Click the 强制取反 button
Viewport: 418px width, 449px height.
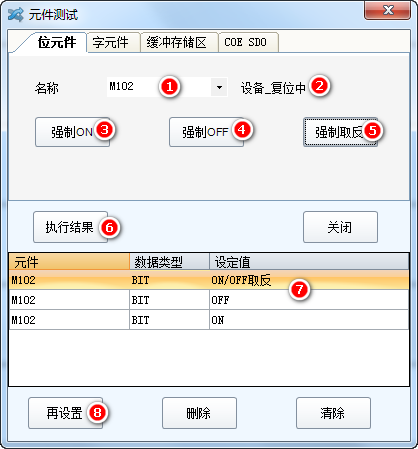pyautogui.click(x=340, y=132)
